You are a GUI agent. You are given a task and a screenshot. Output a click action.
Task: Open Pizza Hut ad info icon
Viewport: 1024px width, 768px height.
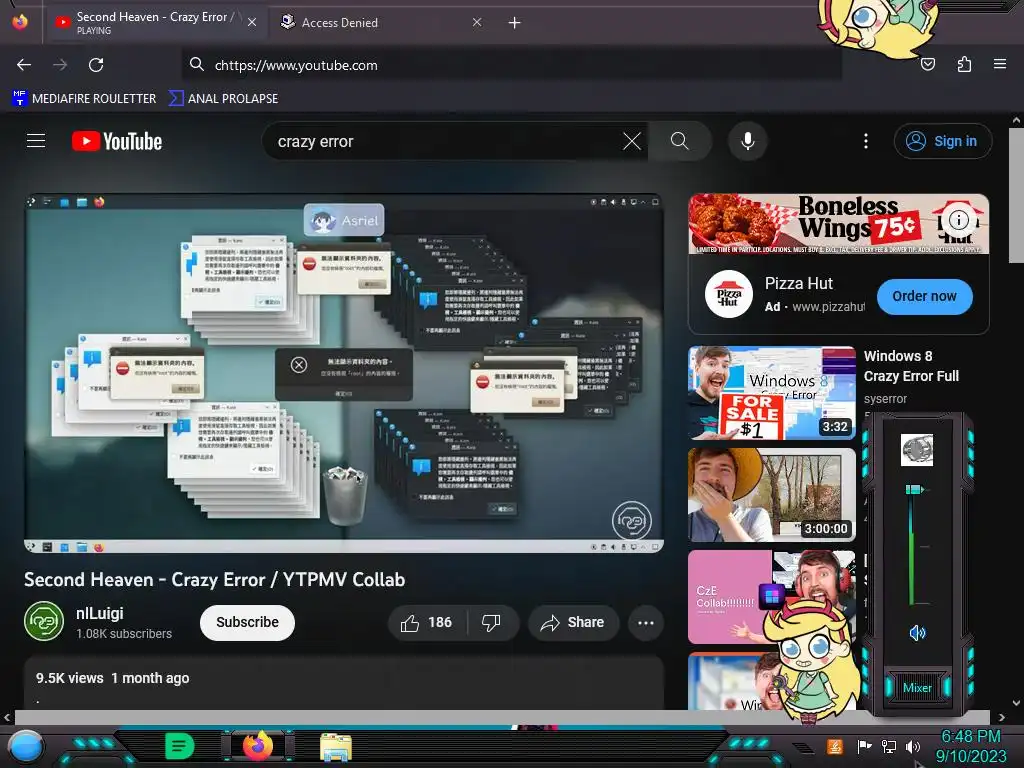[959, 219]
